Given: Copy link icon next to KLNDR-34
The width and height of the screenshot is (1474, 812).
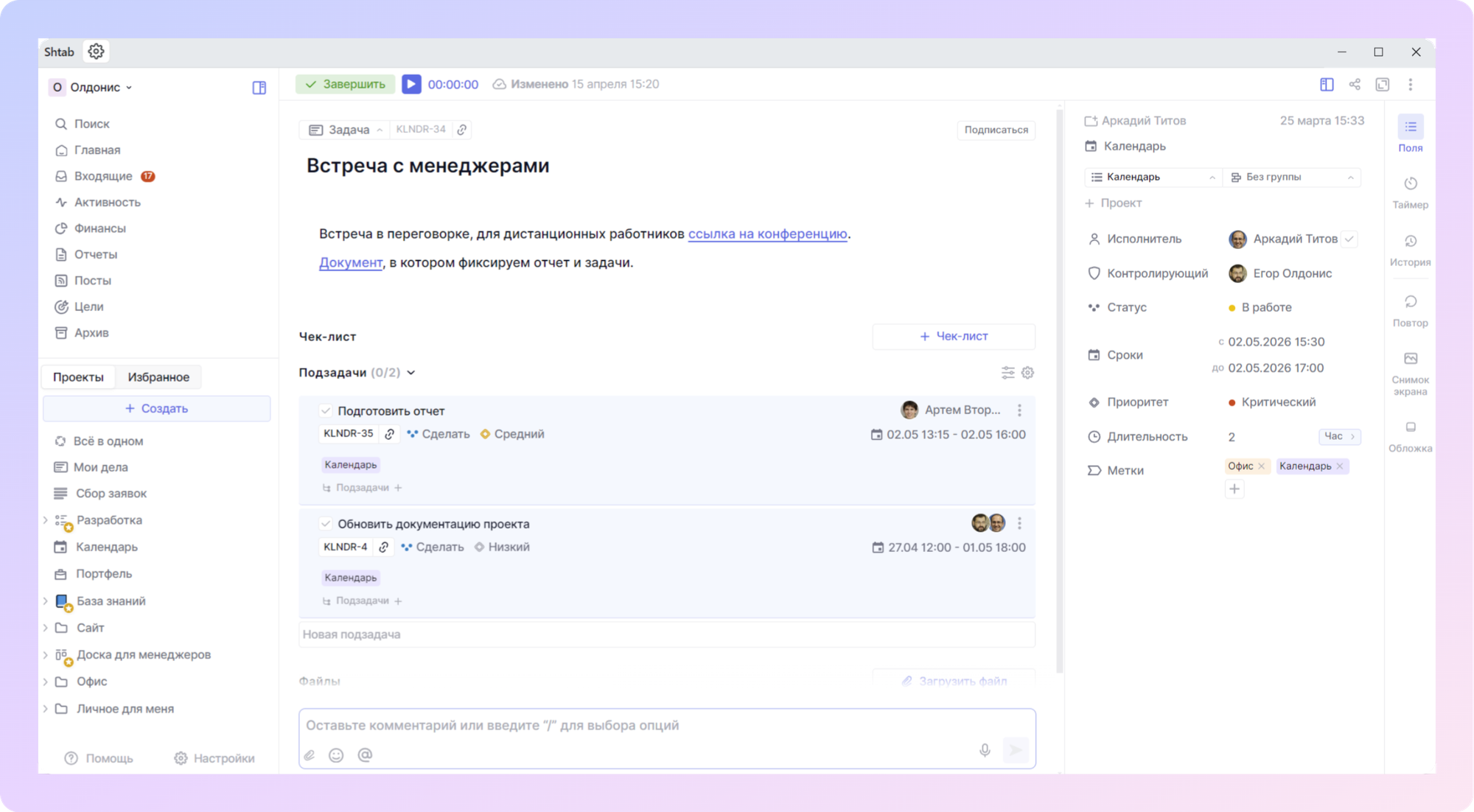Looking at the screenshot, I should click(462, 130).
